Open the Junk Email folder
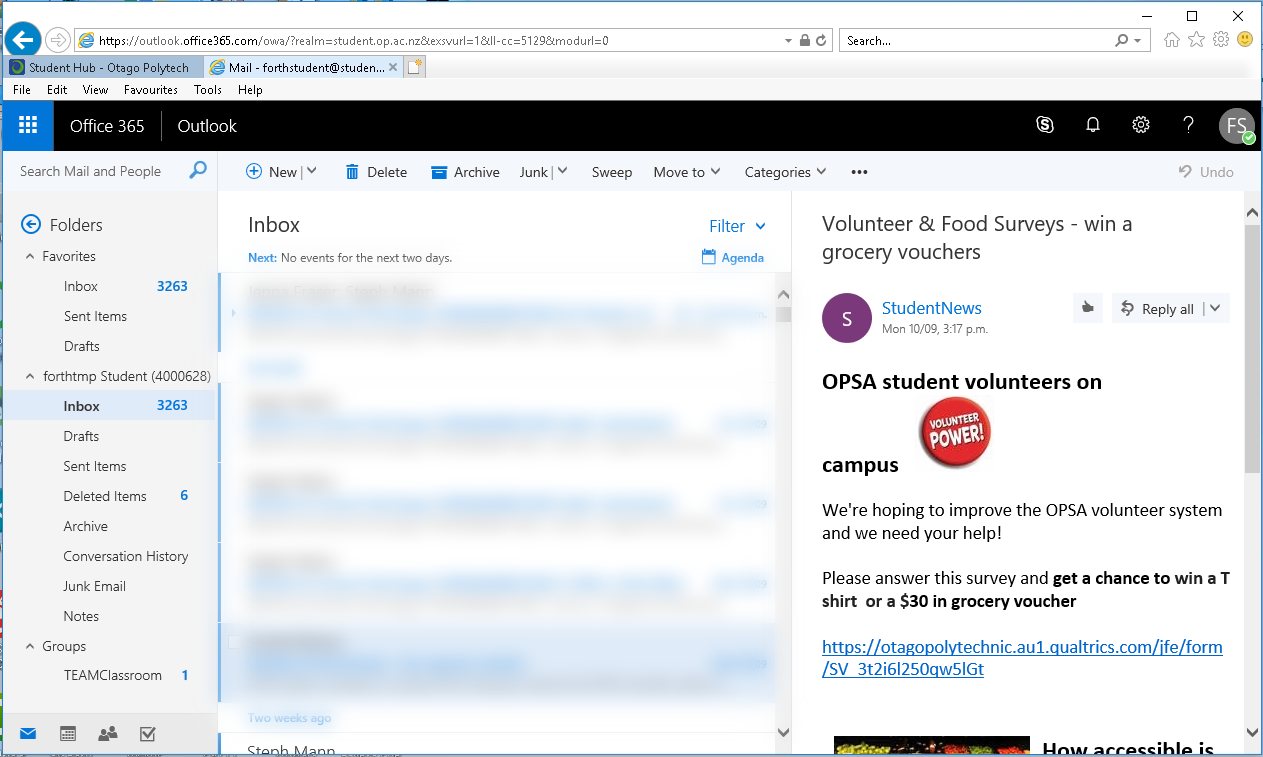This screenshot has height=757, width=1263. coord(95,586)
